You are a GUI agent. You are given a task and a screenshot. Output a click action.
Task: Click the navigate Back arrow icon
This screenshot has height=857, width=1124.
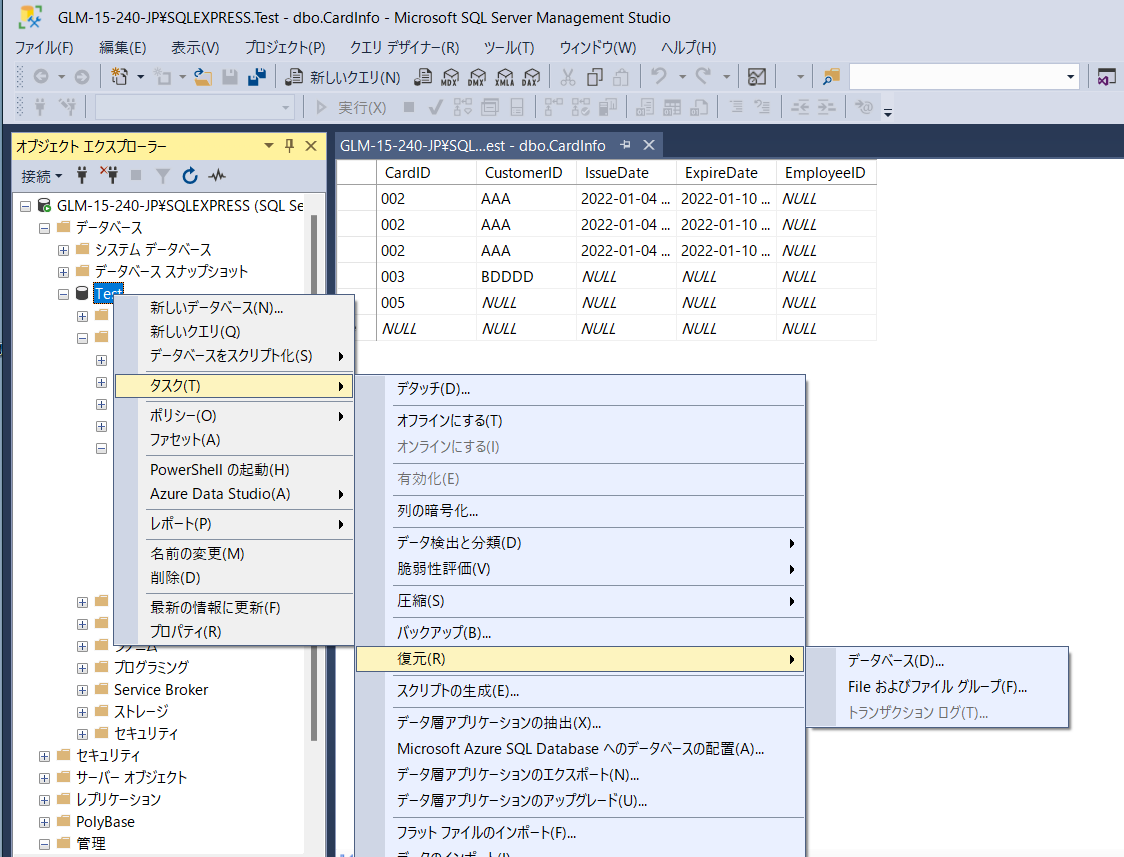point(42,77)
